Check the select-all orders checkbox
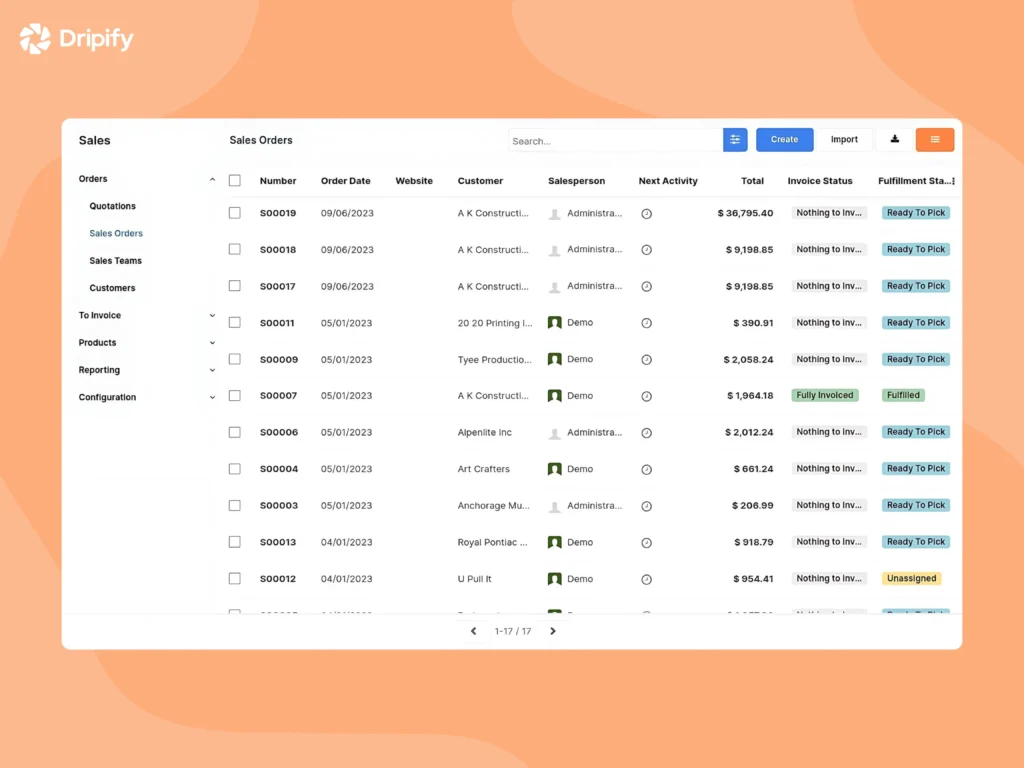 (234, 181)
